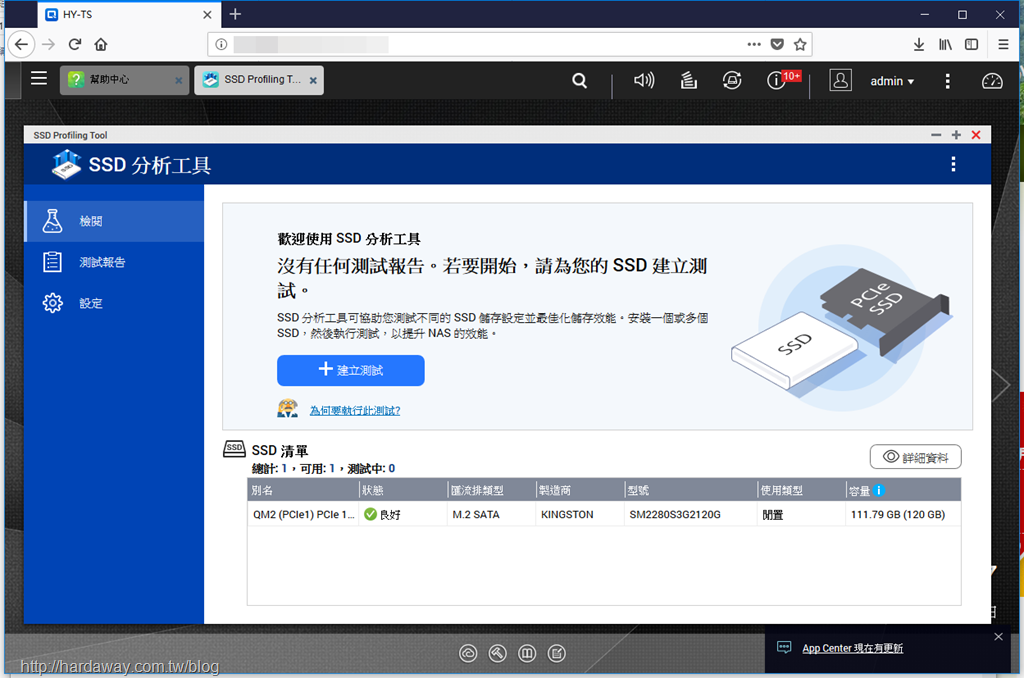Open the QTS main hamburger menu

point(39,78)
